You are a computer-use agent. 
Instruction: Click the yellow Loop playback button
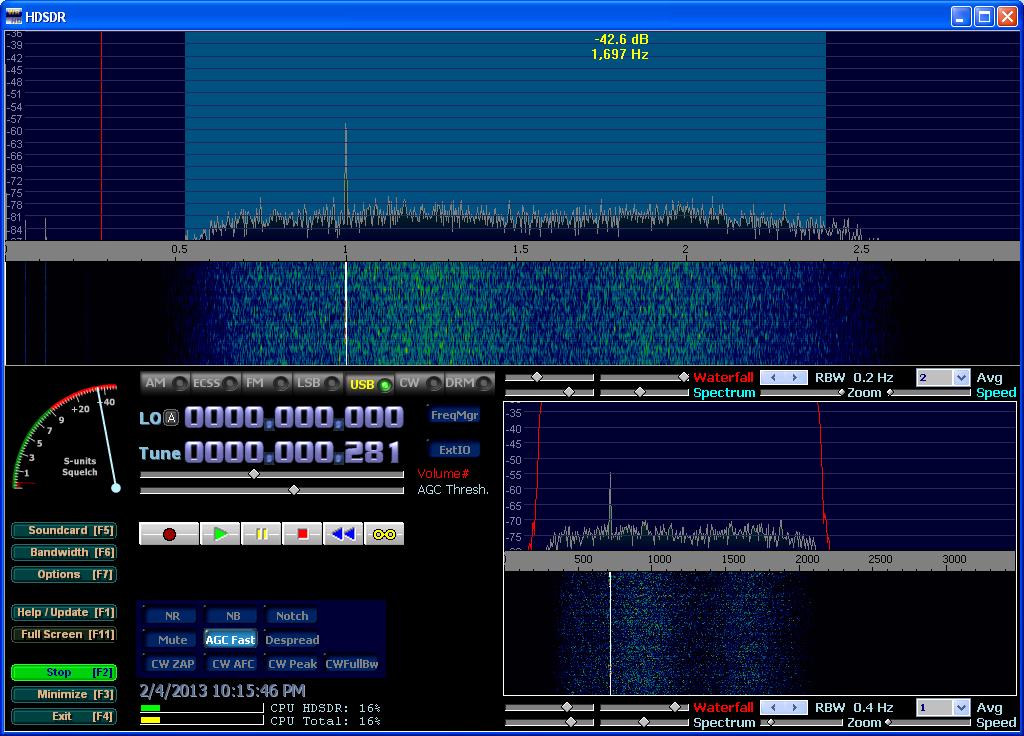(x=384, y=534)
